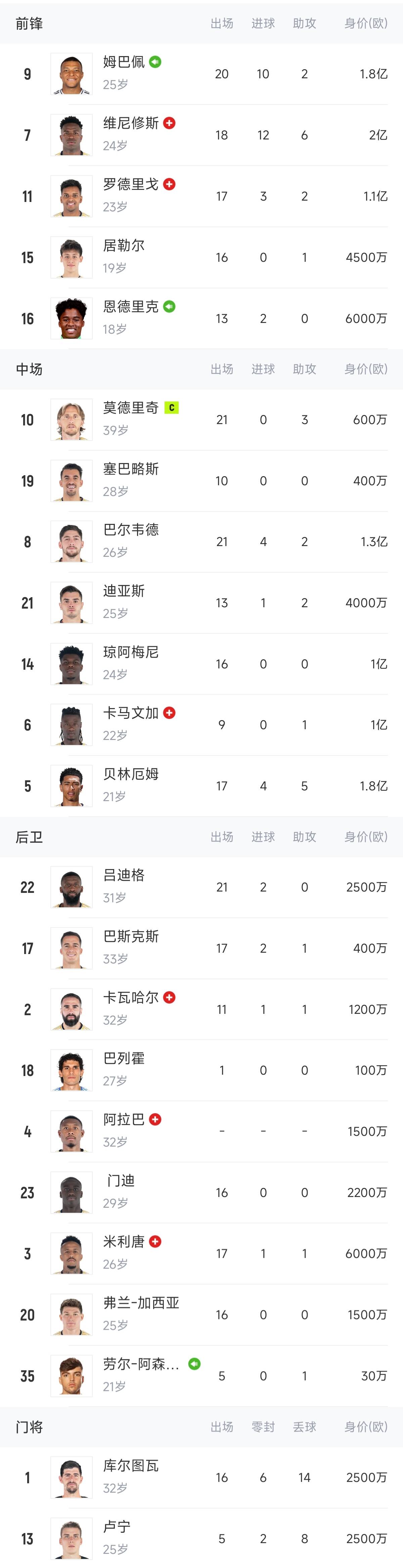
Task: Click the green icon next to 恩德里克
Action: 169,306
